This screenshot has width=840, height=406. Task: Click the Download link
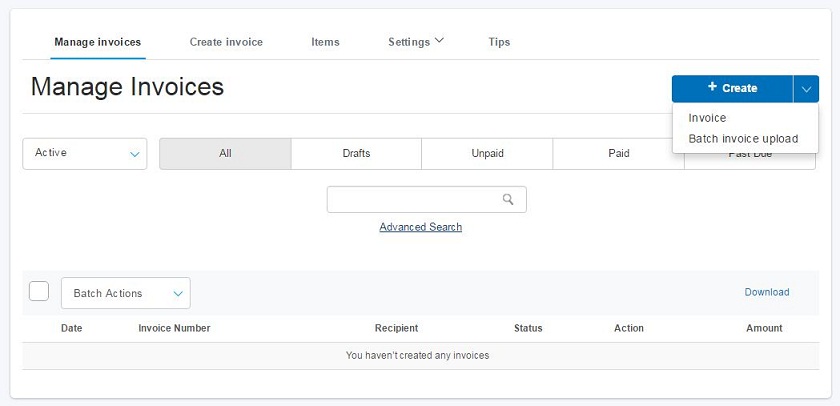(767, 292)
